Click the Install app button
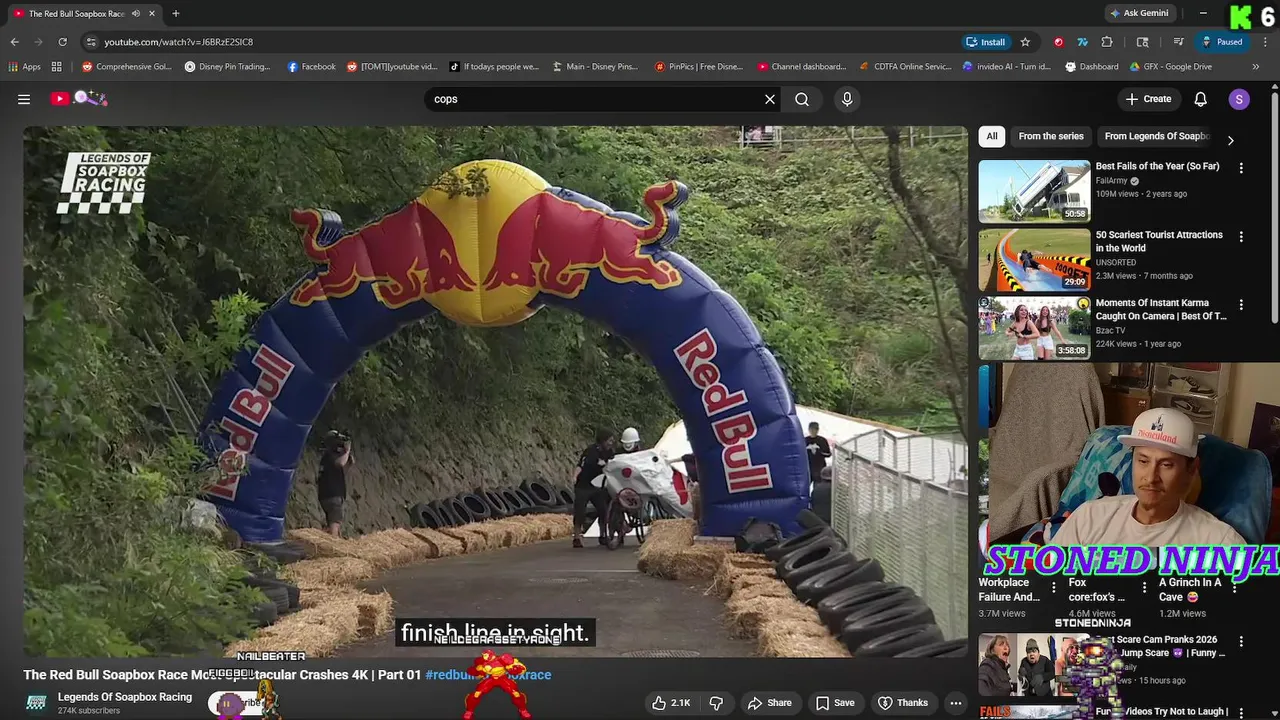Viewport: 1280px width, 720px height. click(x=985, y=42)
